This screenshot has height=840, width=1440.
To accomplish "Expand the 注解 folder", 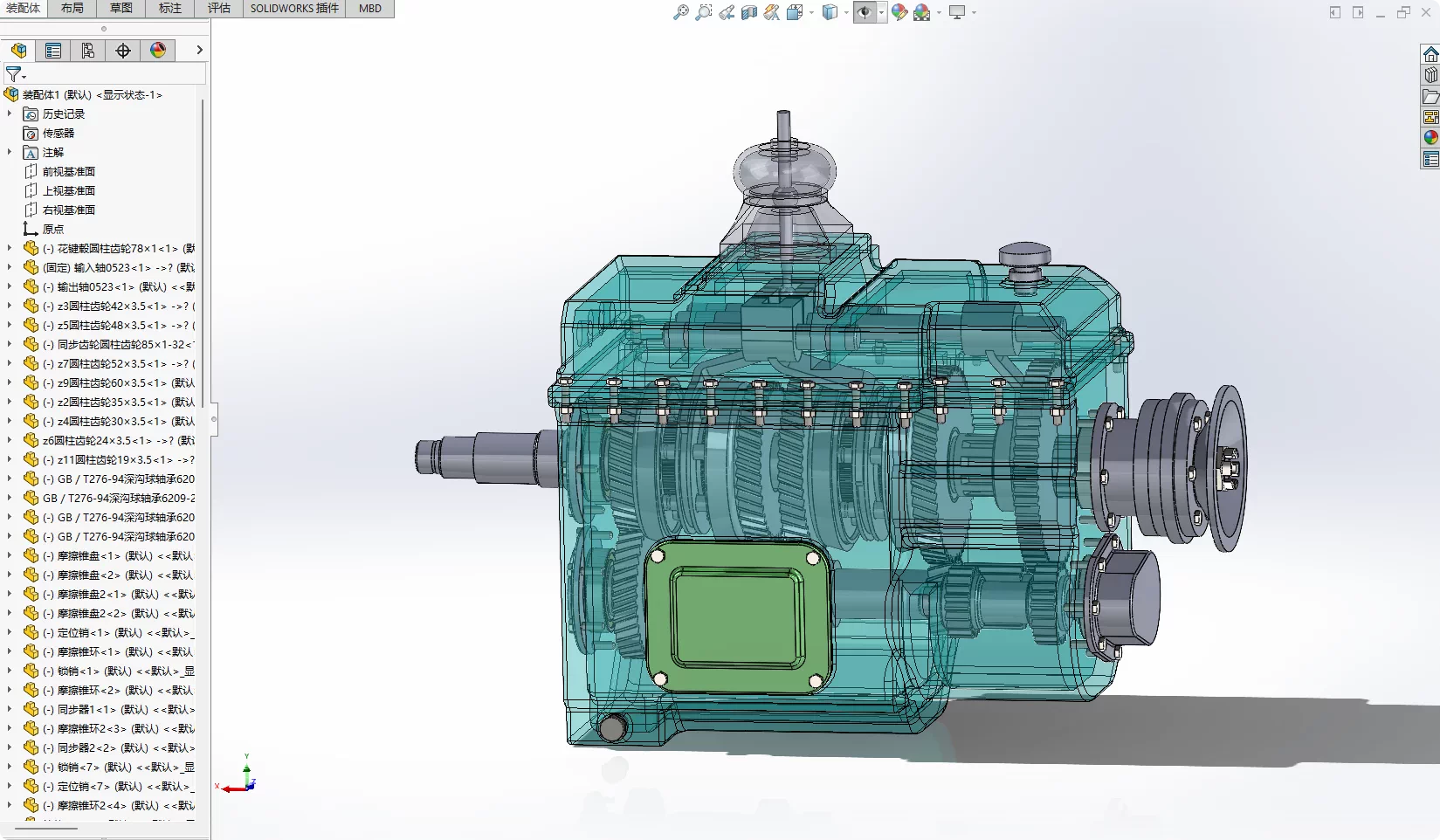I will (x=10, y=152).
